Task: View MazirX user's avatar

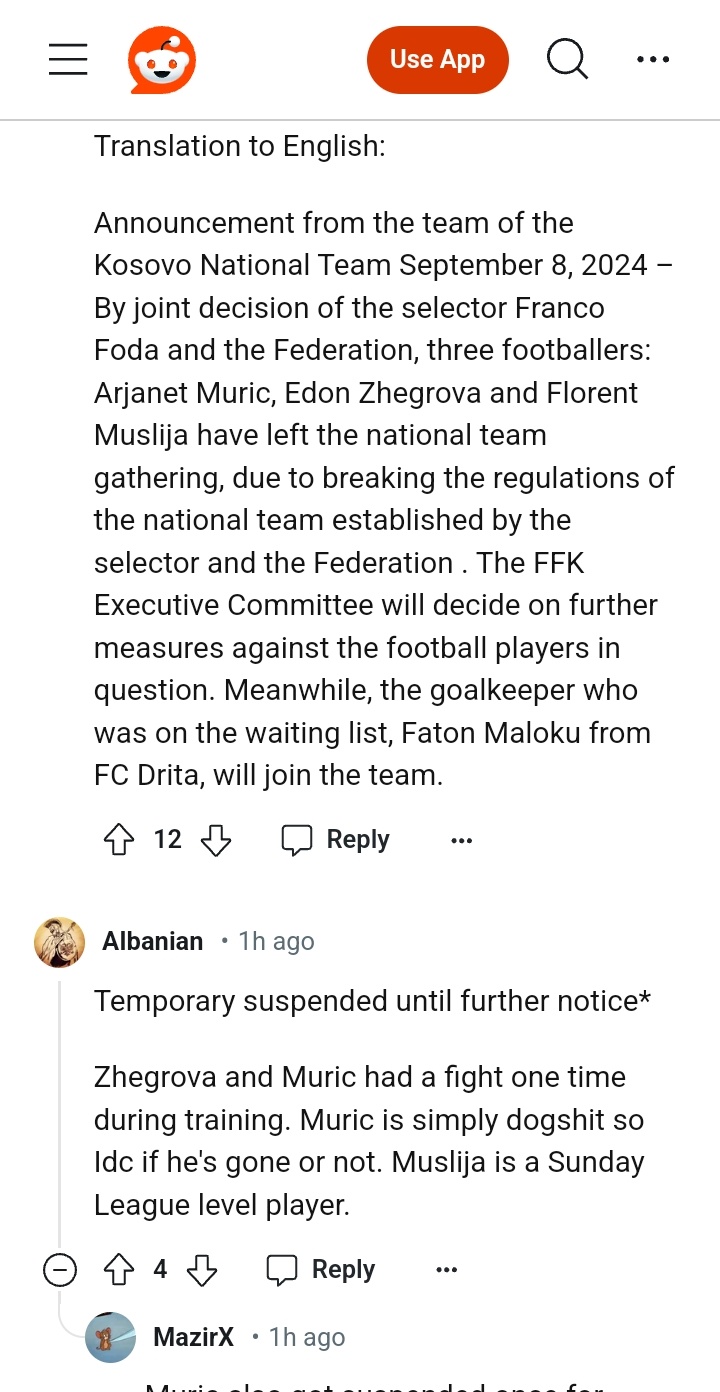Action: coord(110,1338)
